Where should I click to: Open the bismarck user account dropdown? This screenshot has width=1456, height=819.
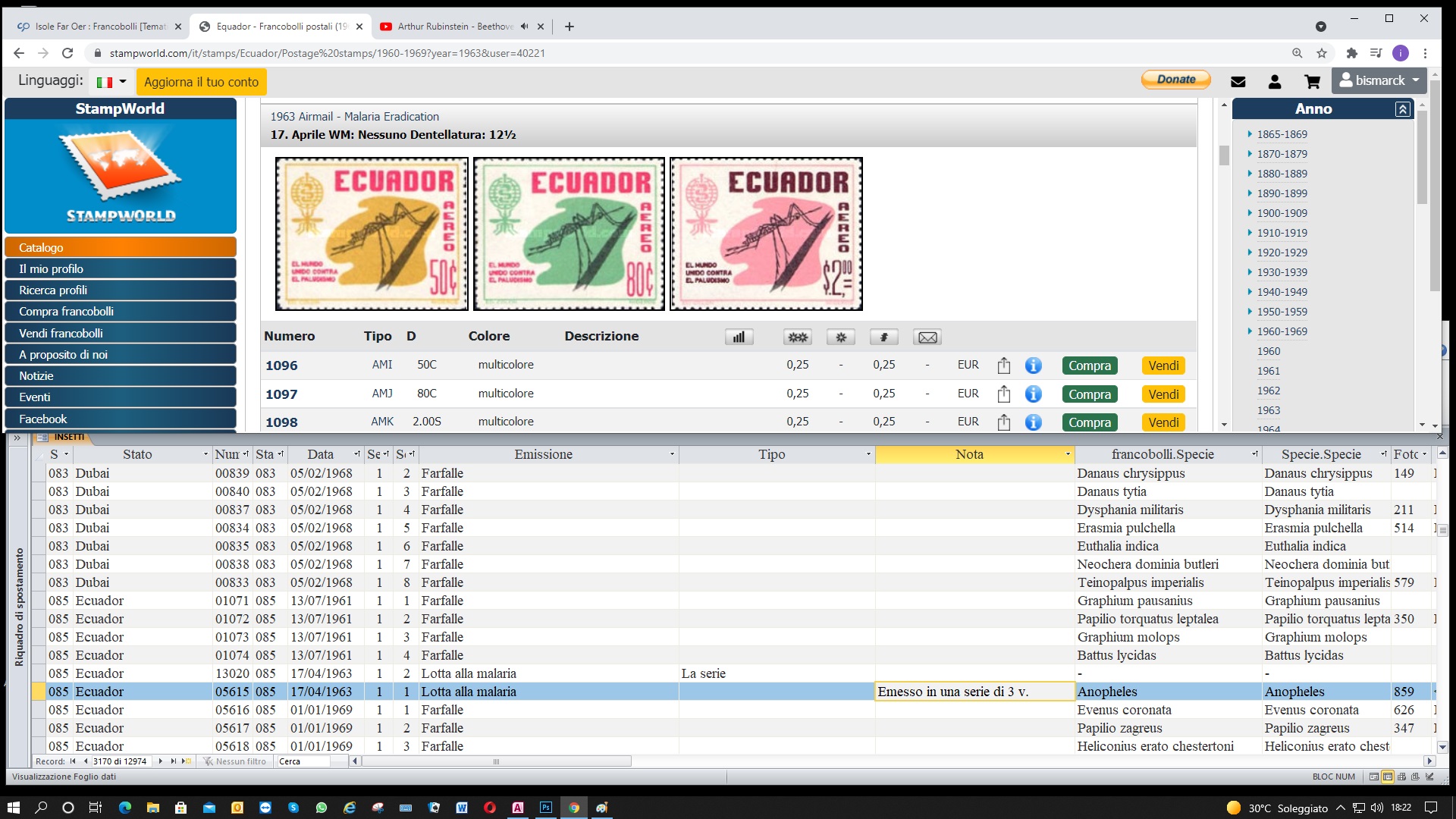1379,80
